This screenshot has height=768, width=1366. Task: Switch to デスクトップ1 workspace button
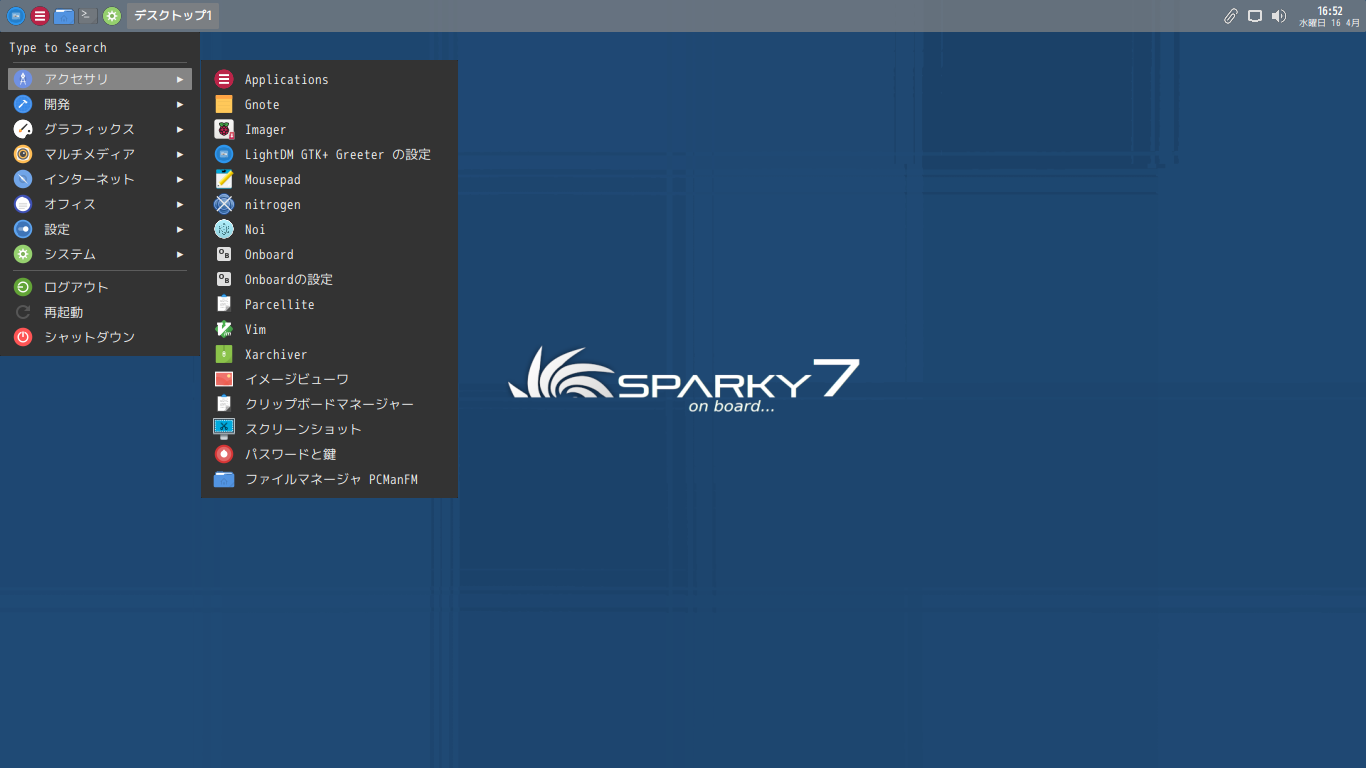coord(173,16)
